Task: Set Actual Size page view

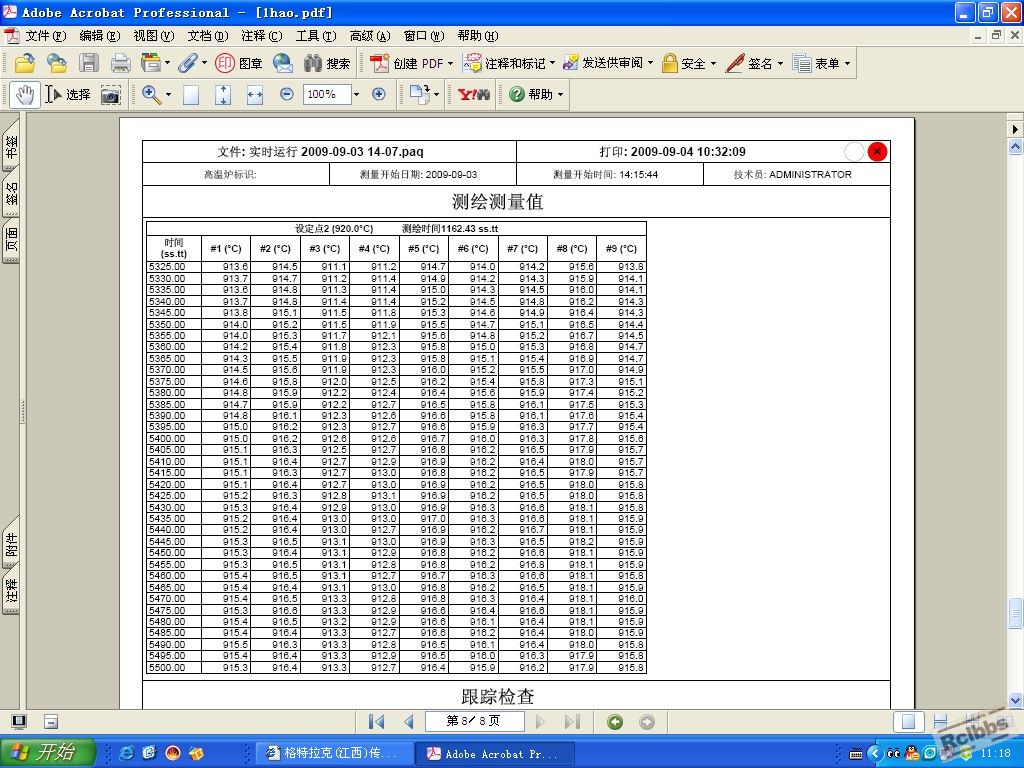Action: coord(191,95)
